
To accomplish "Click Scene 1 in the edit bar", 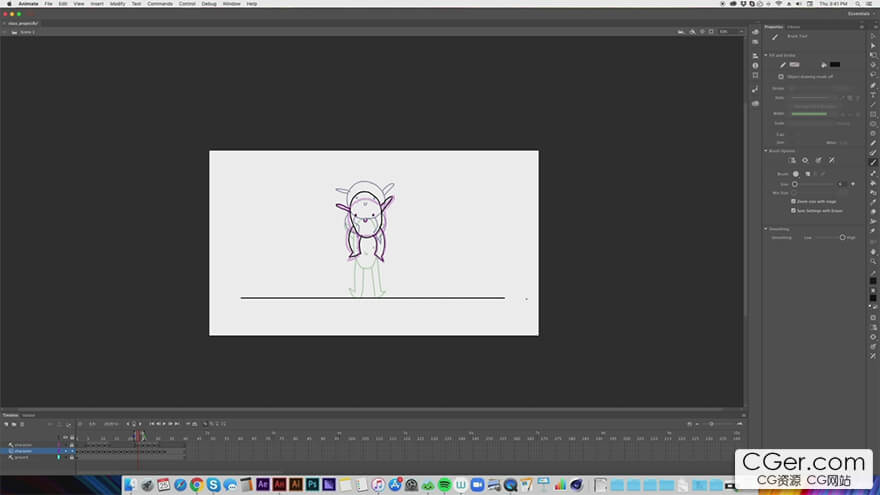I will coord(27,32).
